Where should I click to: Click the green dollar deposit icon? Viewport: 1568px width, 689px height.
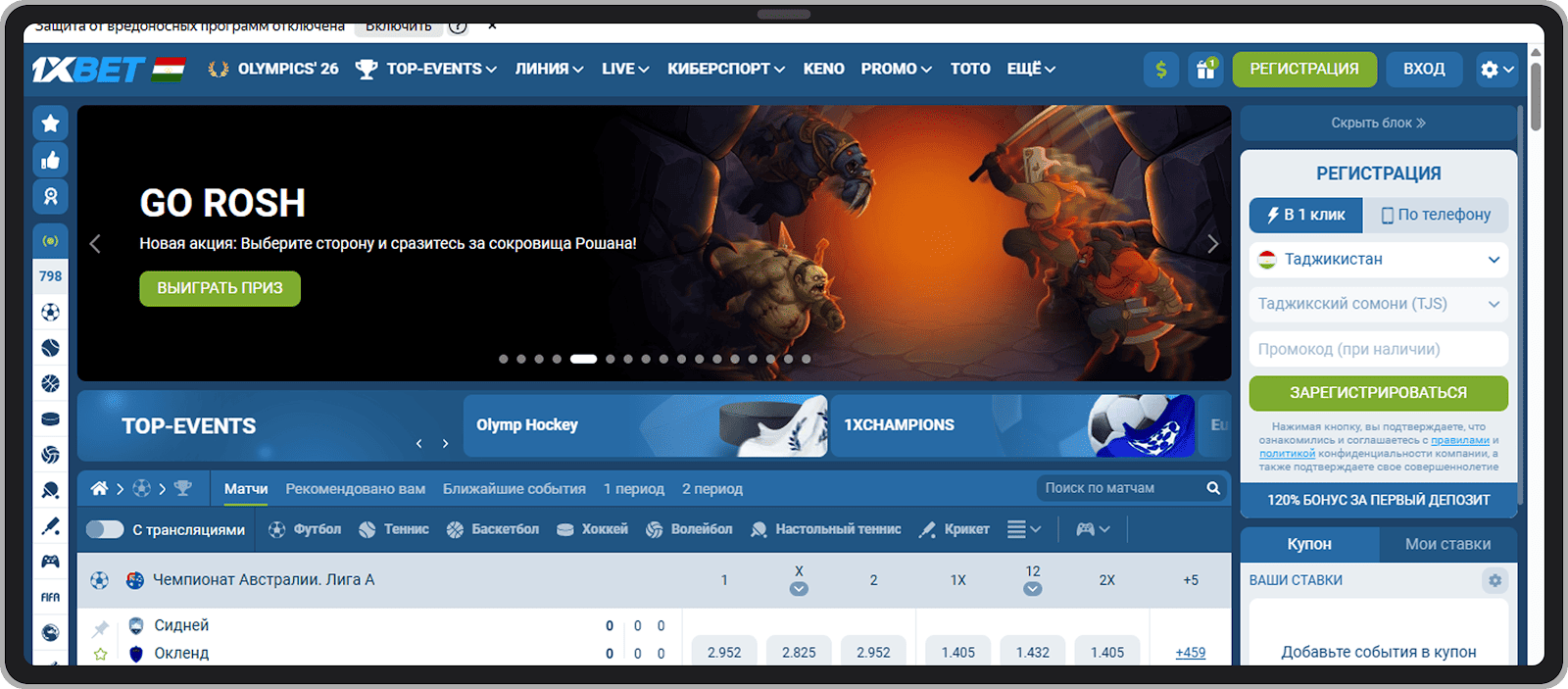[1161, 69]
